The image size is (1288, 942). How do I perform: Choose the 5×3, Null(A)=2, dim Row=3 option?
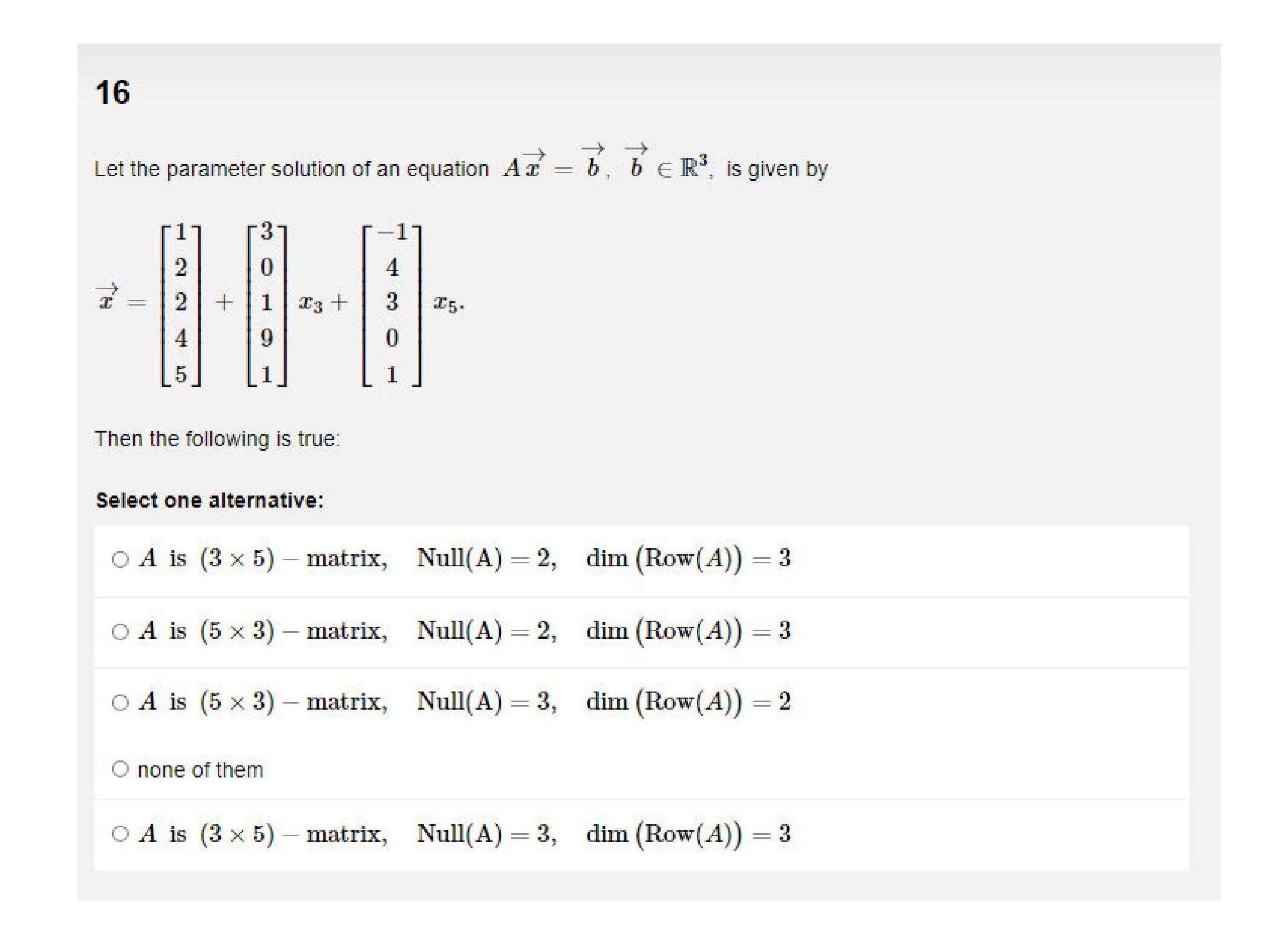120,632
